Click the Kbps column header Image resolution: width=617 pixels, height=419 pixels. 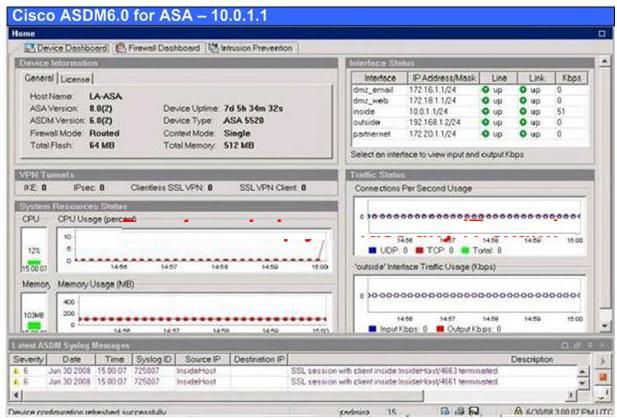[571, 78]
